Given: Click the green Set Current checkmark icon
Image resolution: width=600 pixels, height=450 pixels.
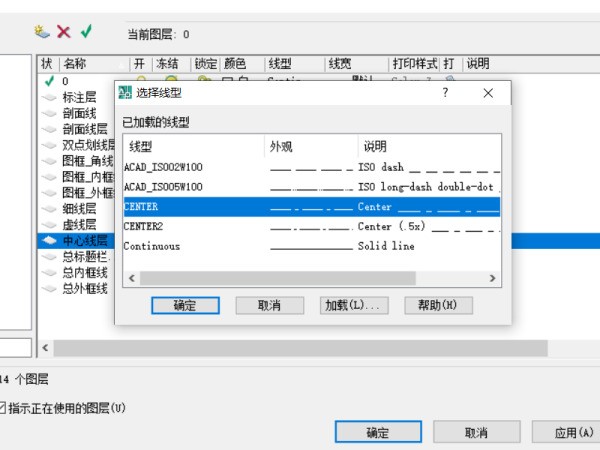Looking at the screenshot, I should point(86,31).
